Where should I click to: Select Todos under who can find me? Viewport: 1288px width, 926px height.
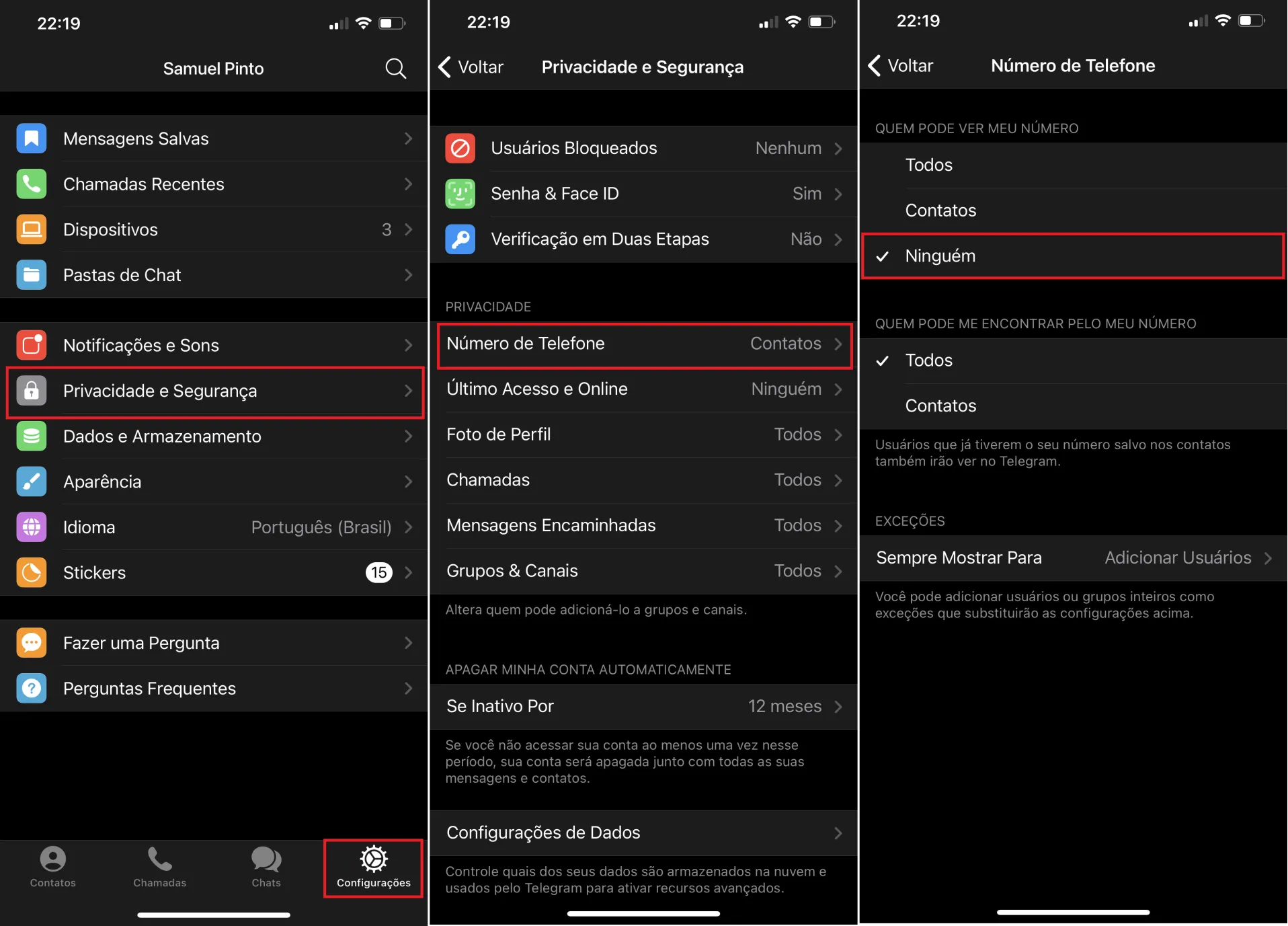(x=1074, y=360)
